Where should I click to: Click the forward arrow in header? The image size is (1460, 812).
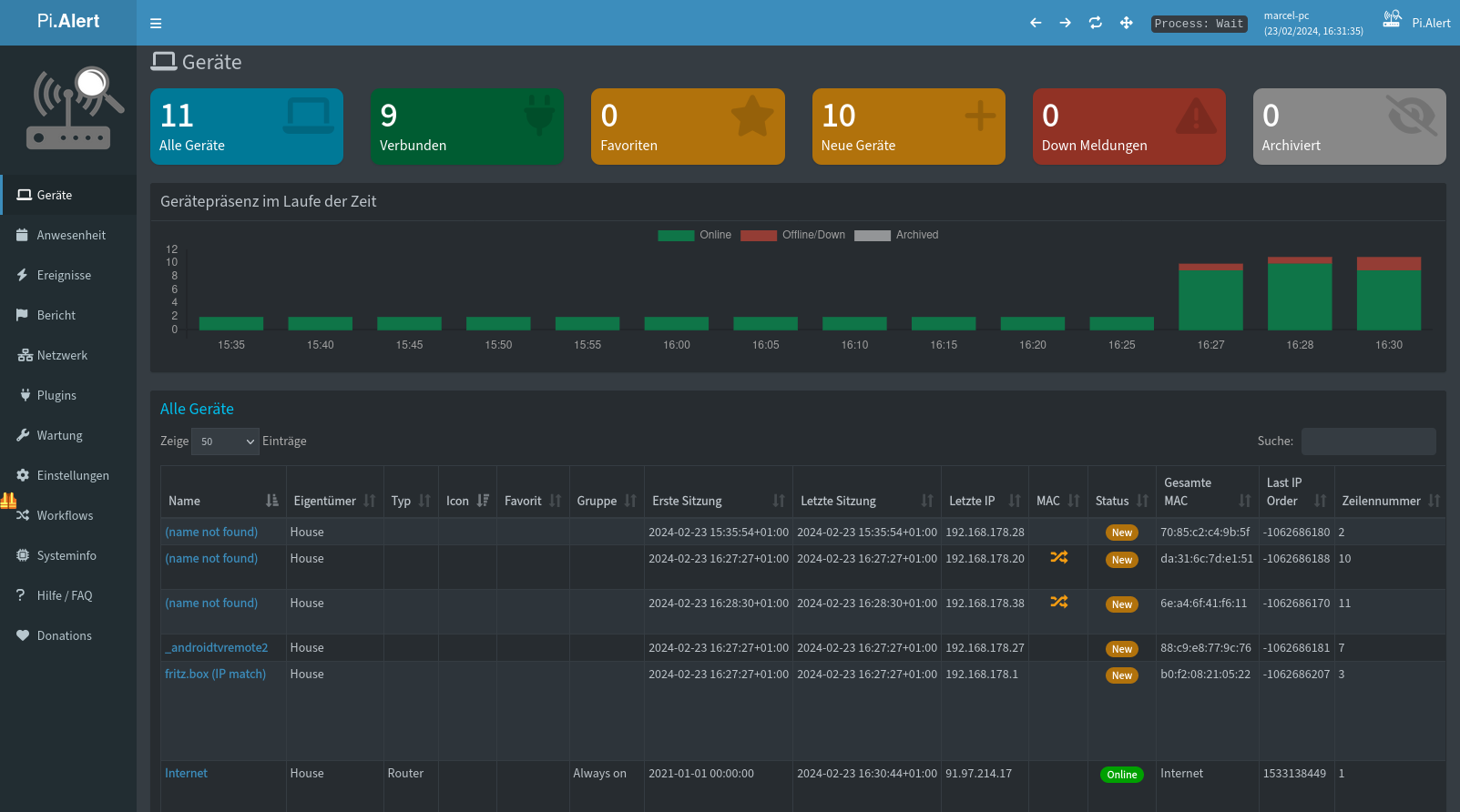(x=1066, y=23)
